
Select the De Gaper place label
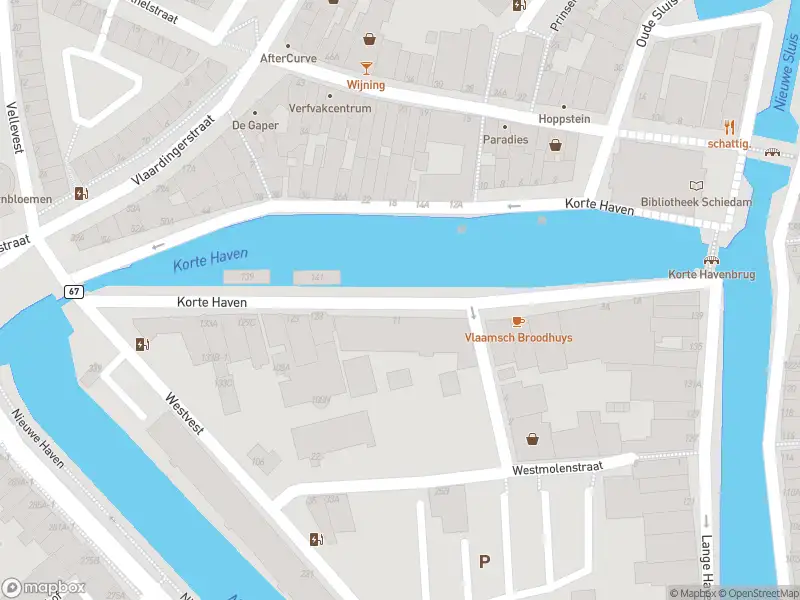(x=255, y=125)
